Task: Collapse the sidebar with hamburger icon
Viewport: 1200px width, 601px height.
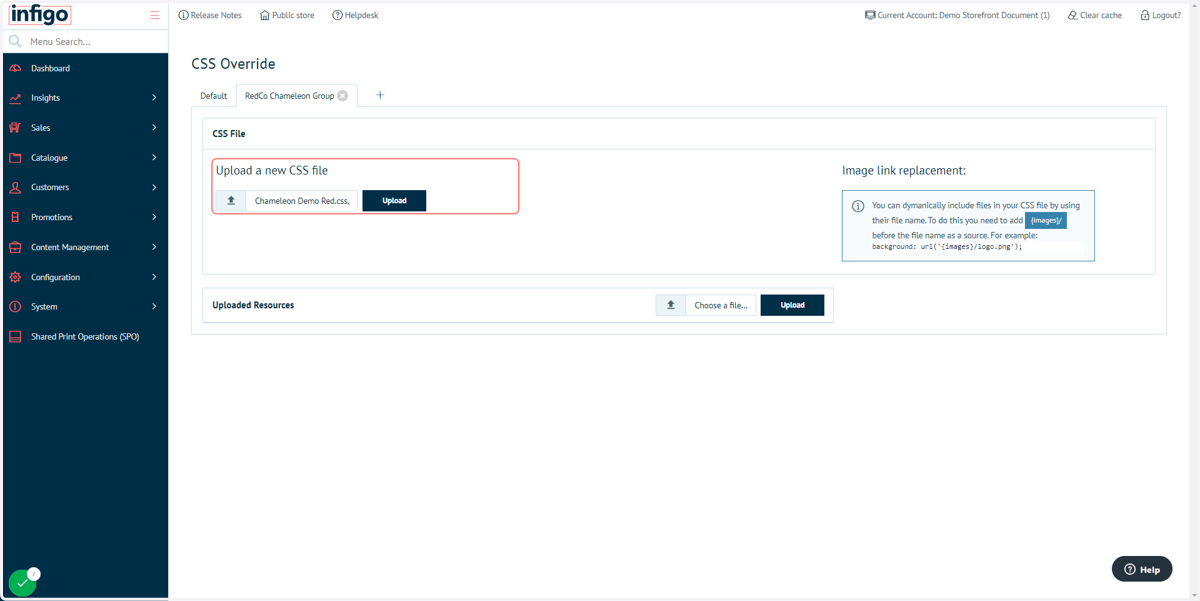Action: (154, 15)
